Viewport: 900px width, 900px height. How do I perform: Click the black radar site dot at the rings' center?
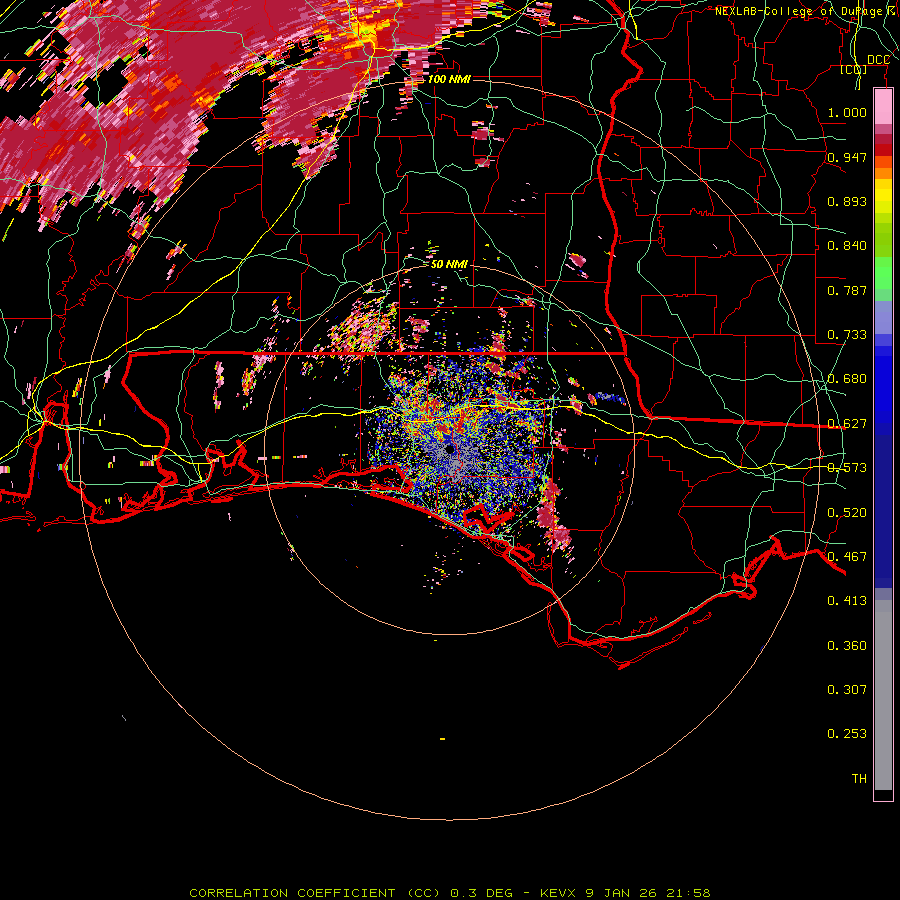click(449, 449)
